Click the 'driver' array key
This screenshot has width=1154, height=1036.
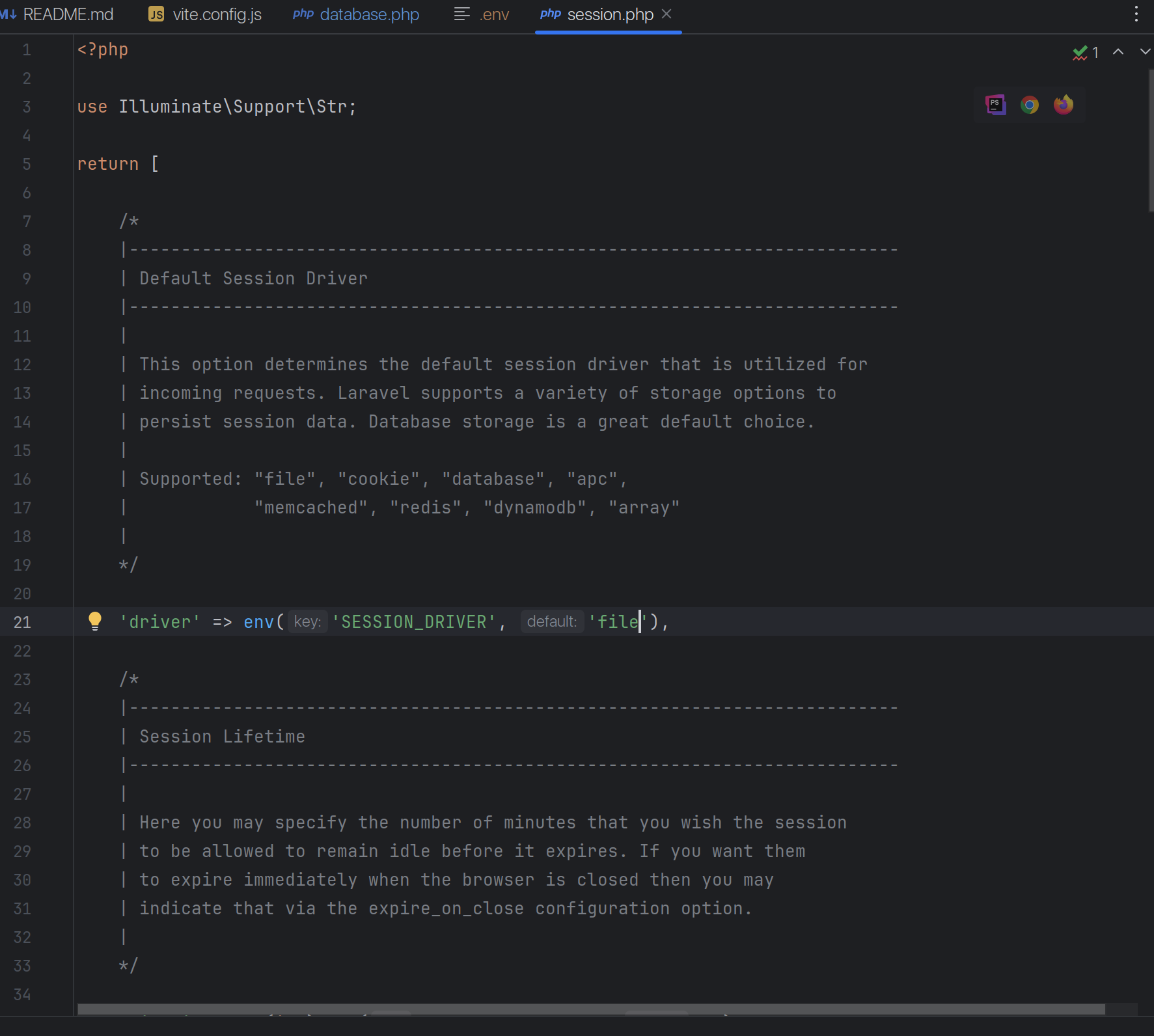(x=159, y=622)
